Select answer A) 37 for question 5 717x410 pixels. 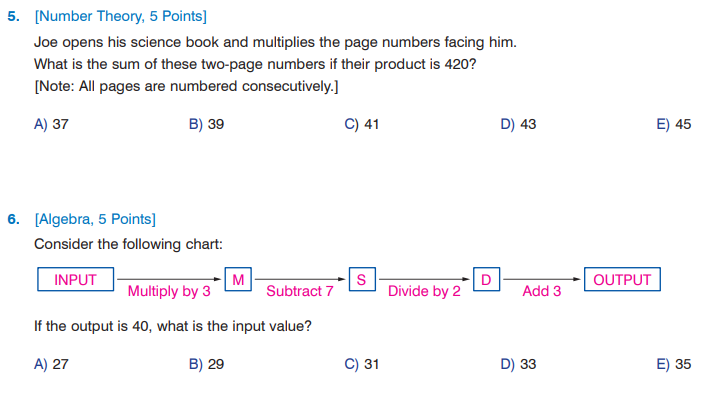pyautogui.click(x=51, y=125)
